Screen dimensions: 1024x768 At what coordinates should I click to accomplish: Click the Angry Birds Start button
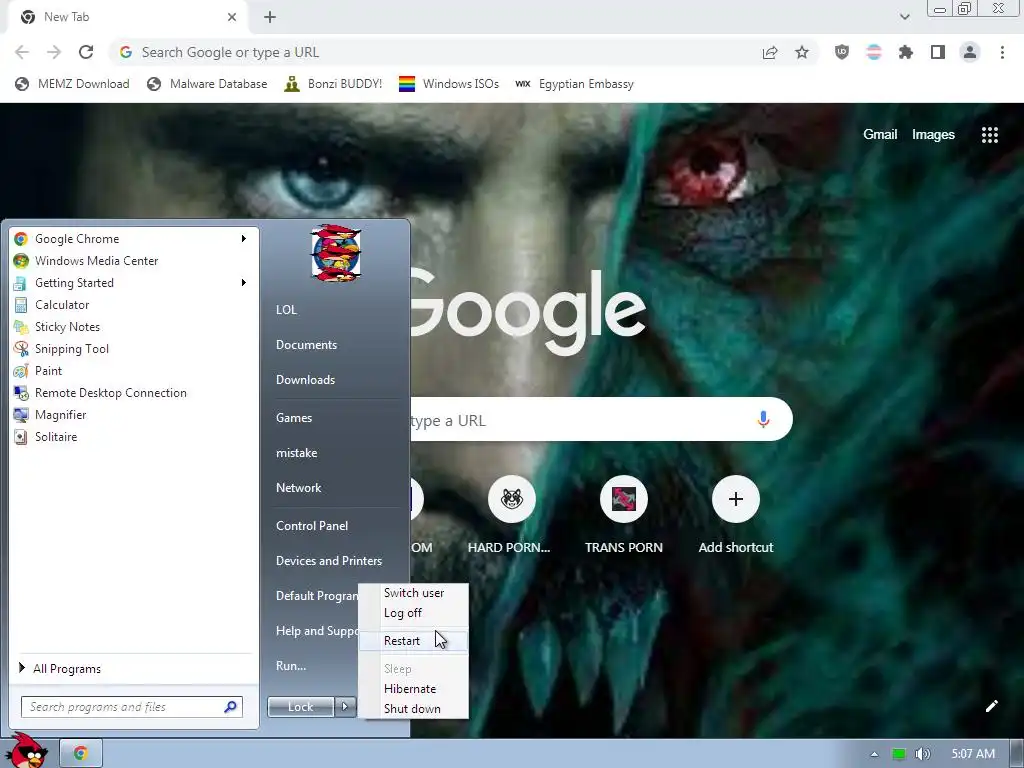click(x=26, y=751)
